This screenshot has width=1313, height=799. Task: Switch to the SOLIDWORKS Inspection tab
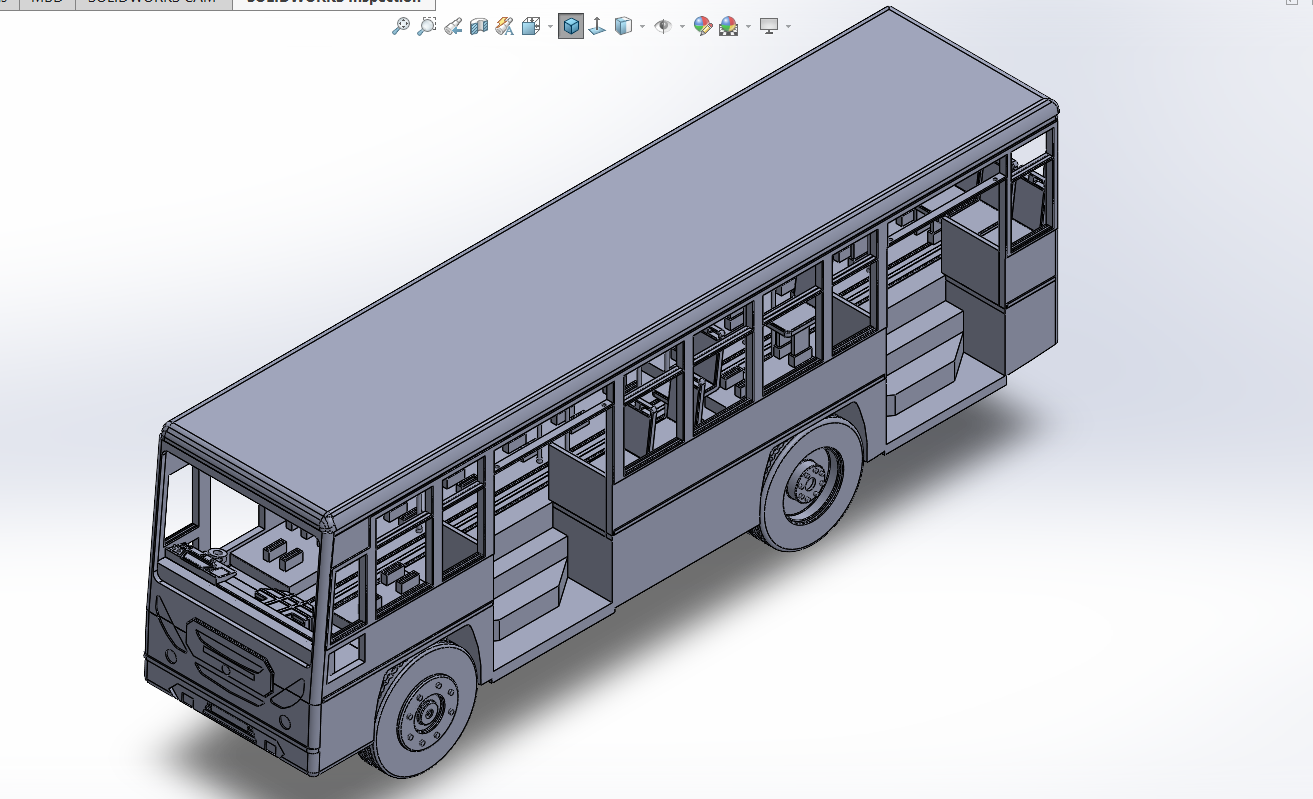pyautogui.click(x=333, y=3)
